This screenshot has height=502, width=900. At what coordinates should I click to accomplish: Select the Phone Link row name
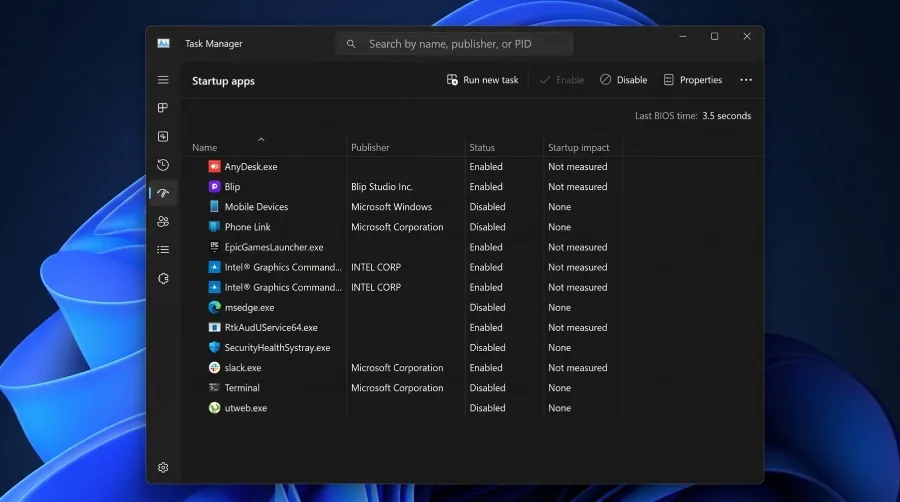[247, 227]
